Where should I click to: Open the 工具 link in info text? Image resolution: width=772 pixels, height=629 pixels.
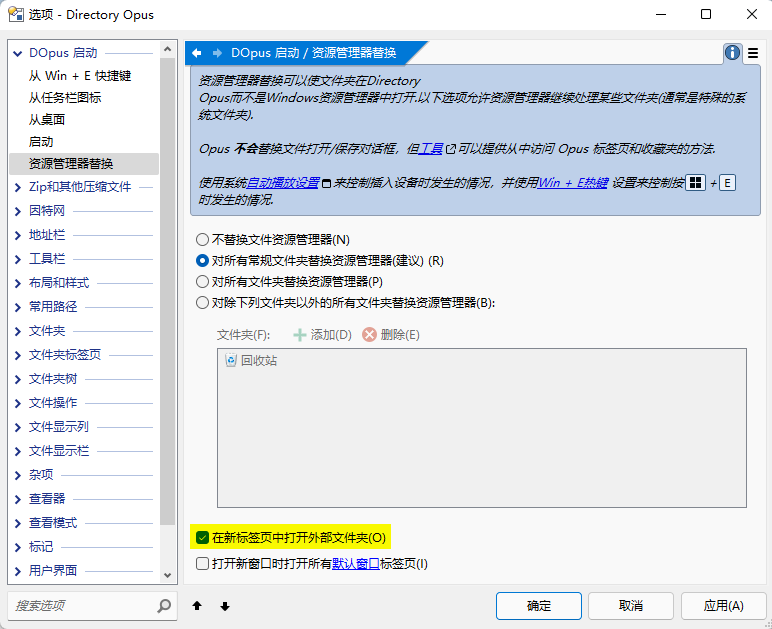tap(431, 149)
